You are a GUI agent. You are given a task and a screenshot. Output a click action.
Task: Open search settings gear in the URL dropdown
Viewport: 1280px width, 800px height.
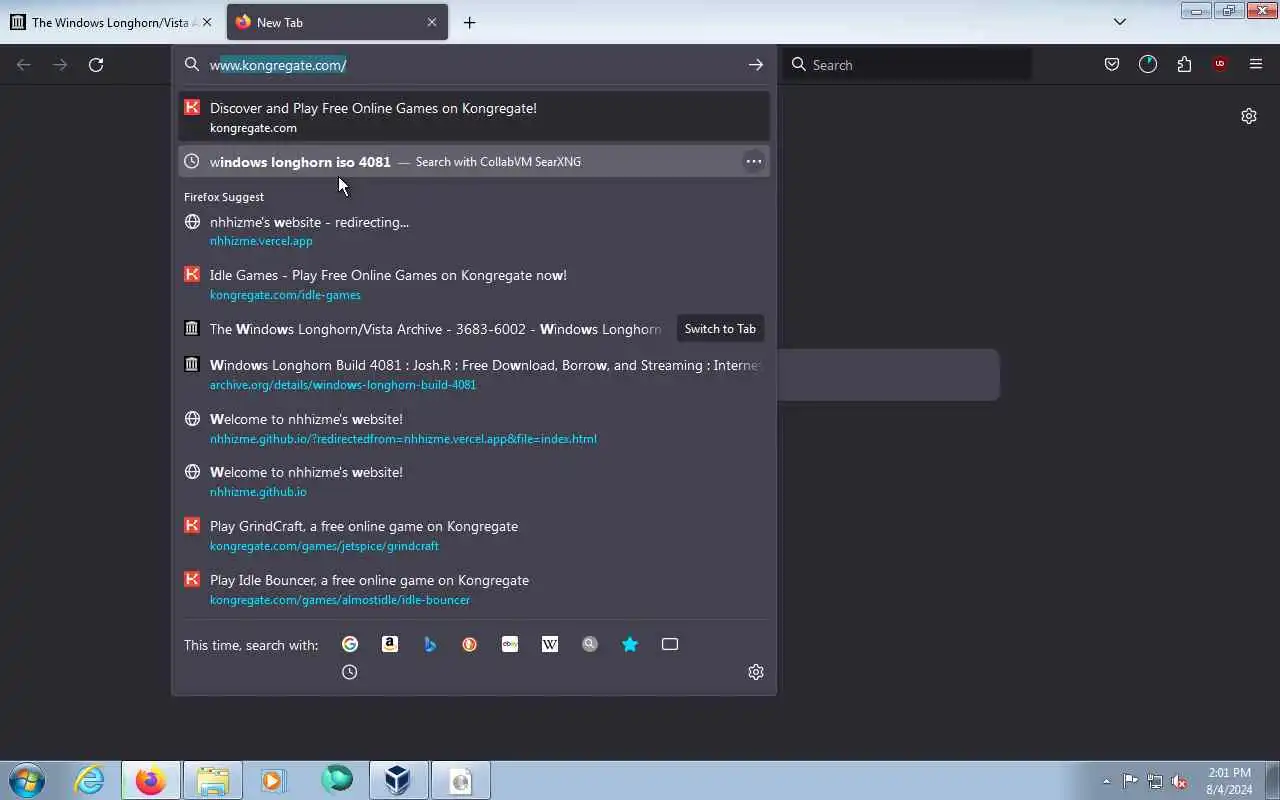[756, 672]
